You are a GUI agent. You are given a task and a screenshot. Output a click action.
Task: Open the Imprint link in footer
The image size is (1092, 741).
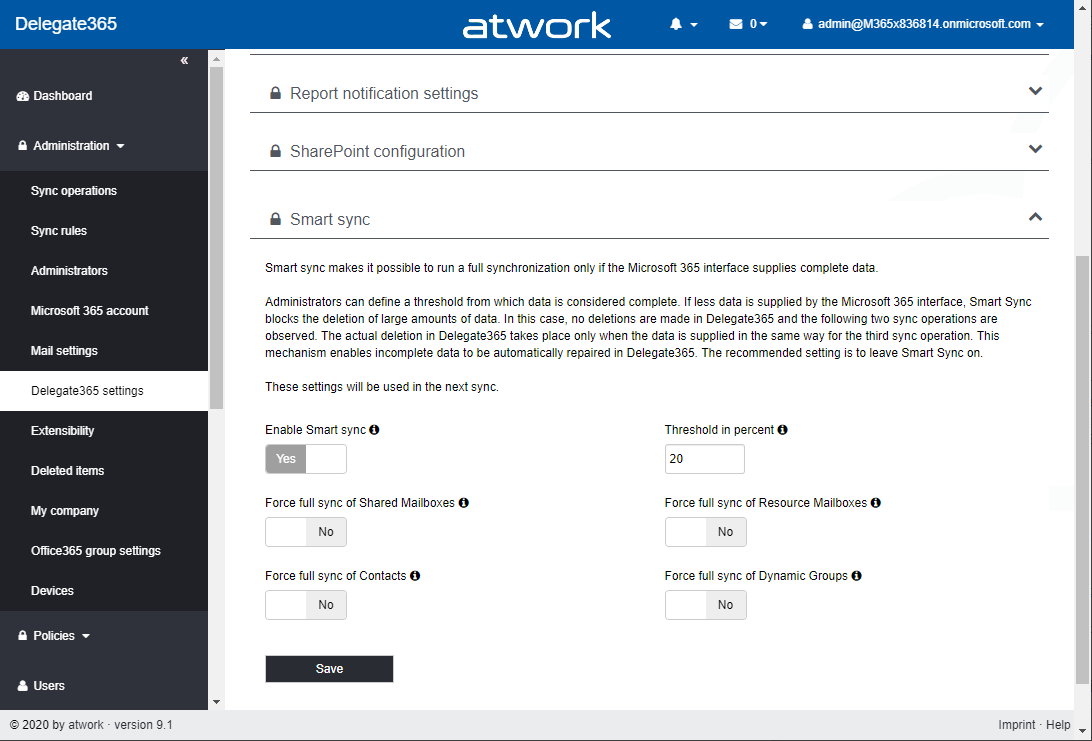[1015, 725]
